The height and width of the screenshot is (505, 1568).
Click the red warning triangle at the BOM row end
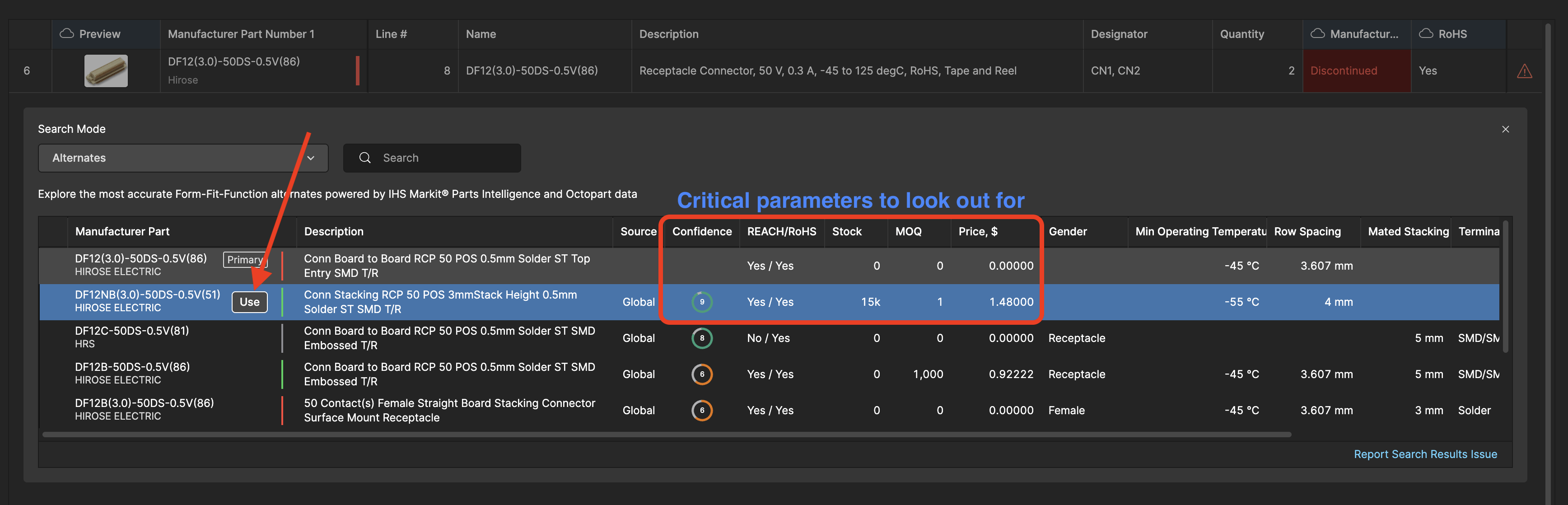click(1526, 70)
